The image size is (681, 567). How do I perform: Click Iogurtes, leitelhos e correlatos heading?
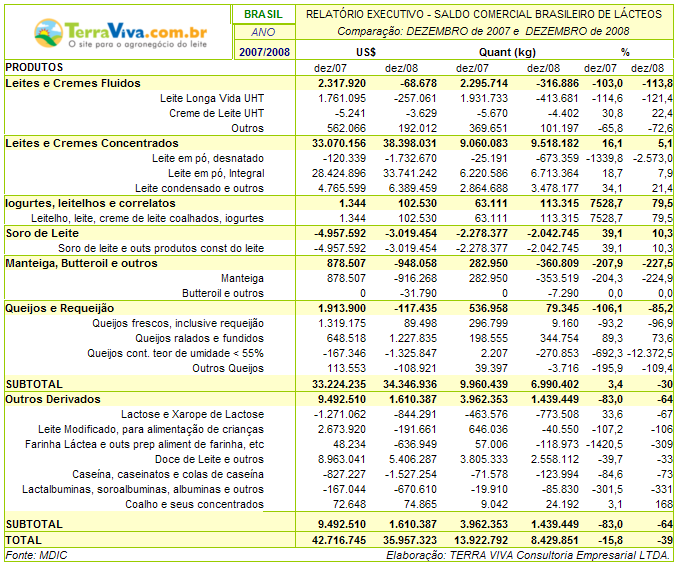tap(90, 203)
